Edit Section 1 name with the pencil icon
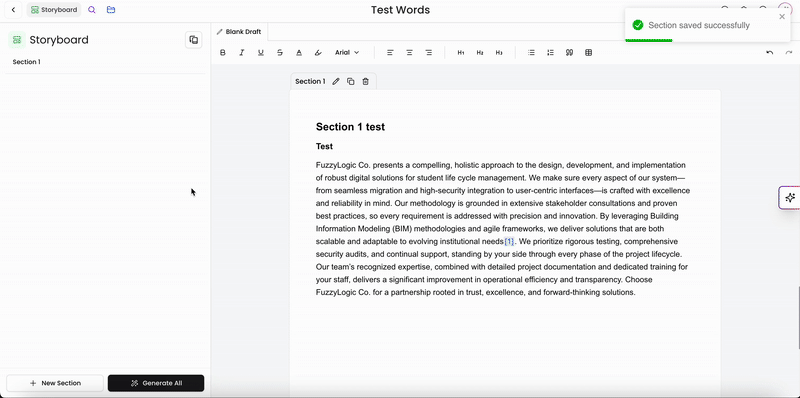Image resolution: width=800 pixels, height=398 pixels. [336, 81]
